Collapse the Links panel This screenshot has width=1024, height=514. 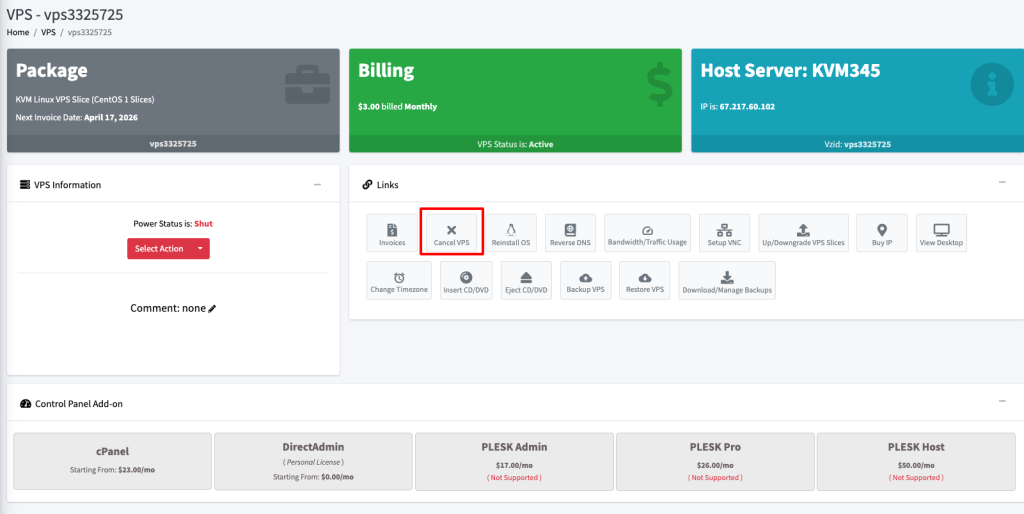point(1002,182)
